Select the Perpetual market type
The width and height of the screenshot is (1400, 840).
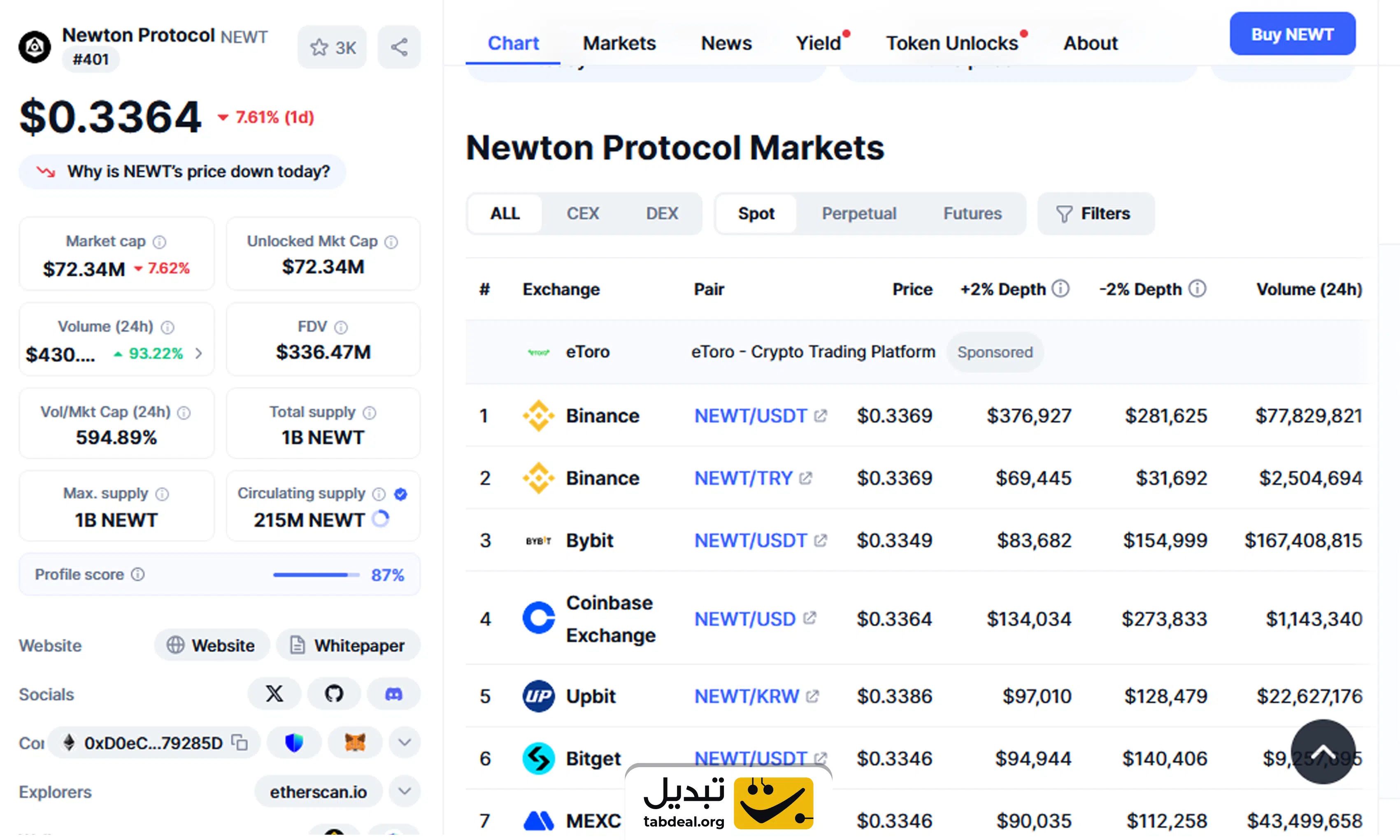(859, 214)
